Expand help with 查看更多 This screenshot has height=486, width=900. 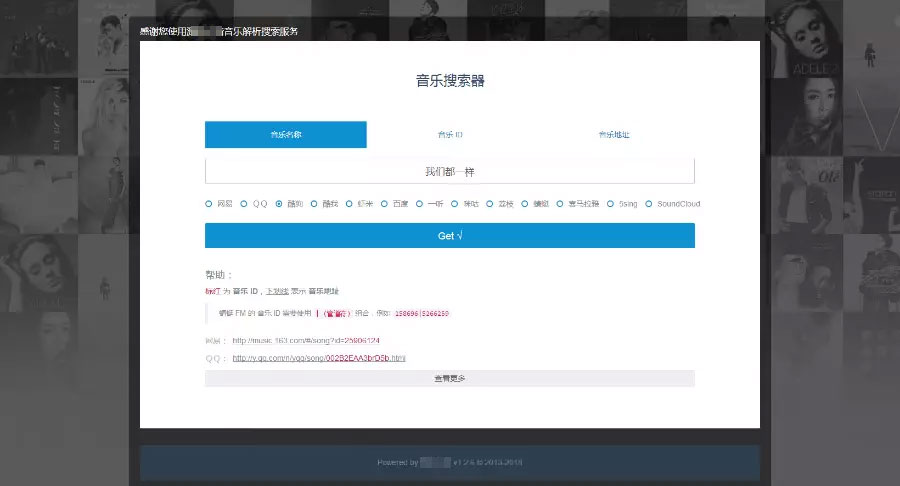(x=450, y=378)
